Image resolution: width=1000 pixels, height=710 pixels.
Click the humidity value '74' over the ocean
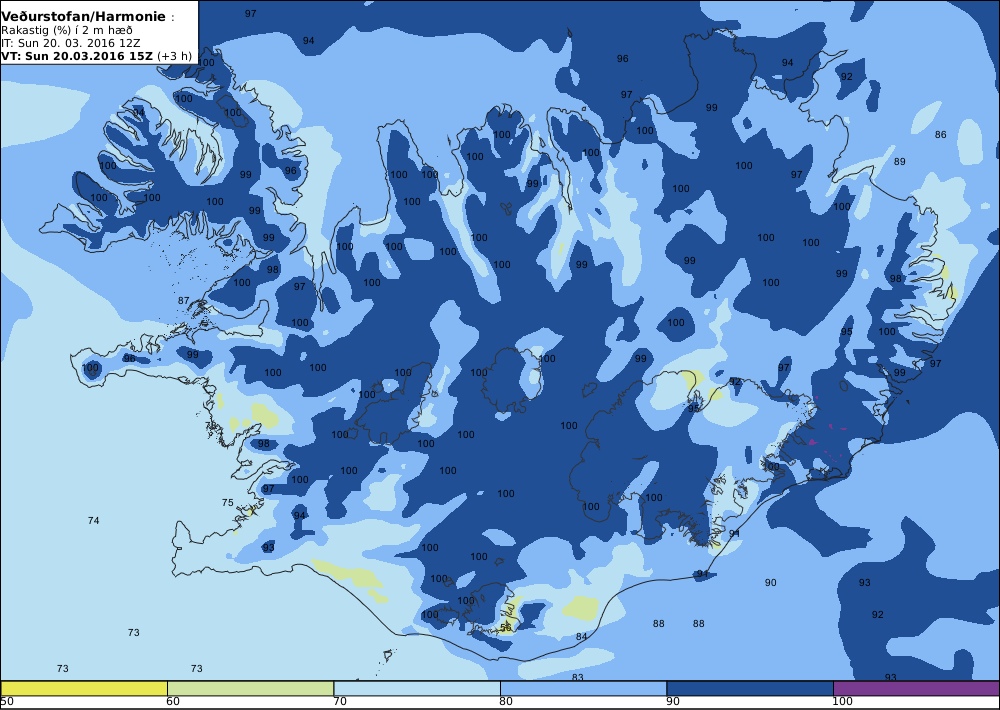point(94,521)
